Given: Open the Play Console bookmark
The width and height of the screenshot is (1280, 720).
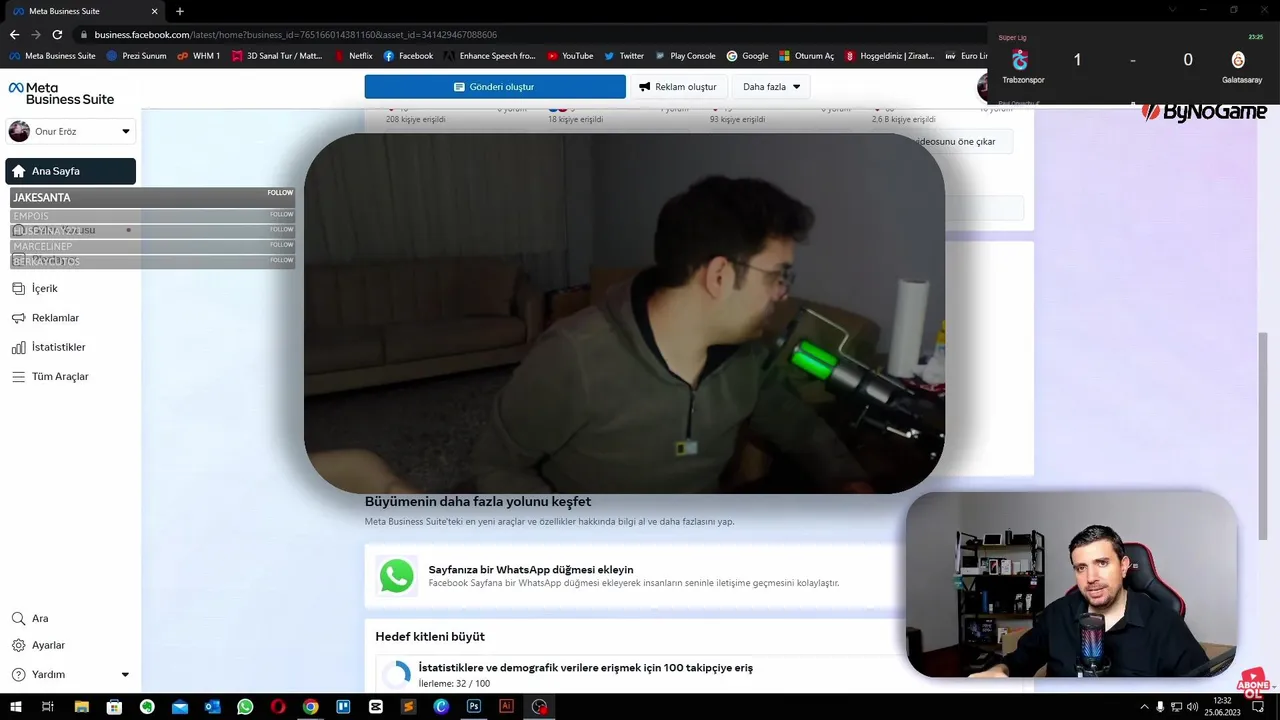Looking at the screenshot, I should coord(685,56).
